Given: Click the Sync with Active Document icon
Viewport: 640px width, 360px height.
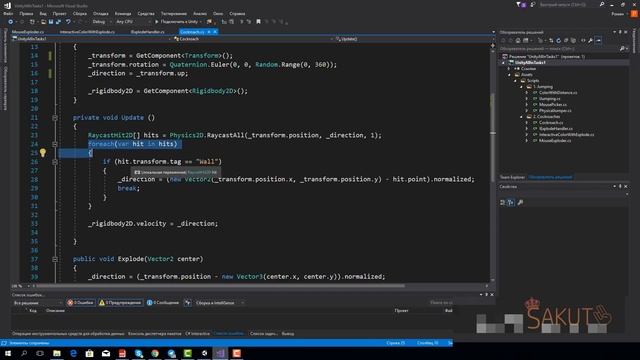Looking at the screenshot, I should (x=551, y=40).
